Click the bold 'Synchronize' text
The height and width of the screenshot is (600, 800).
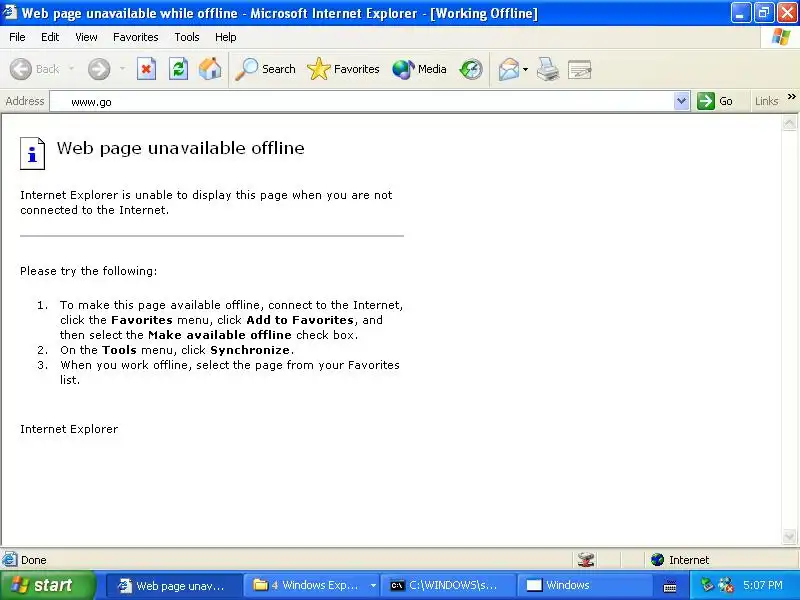[250, 350]
